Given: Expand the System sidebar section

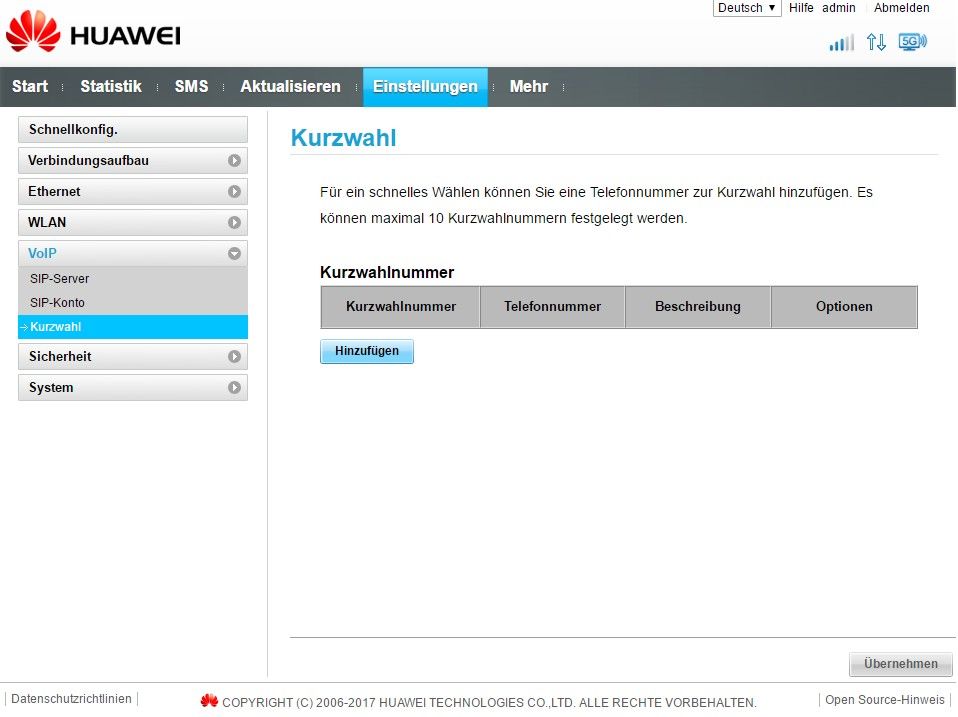Looking at the screenshot, I should (x=132, y=387).
